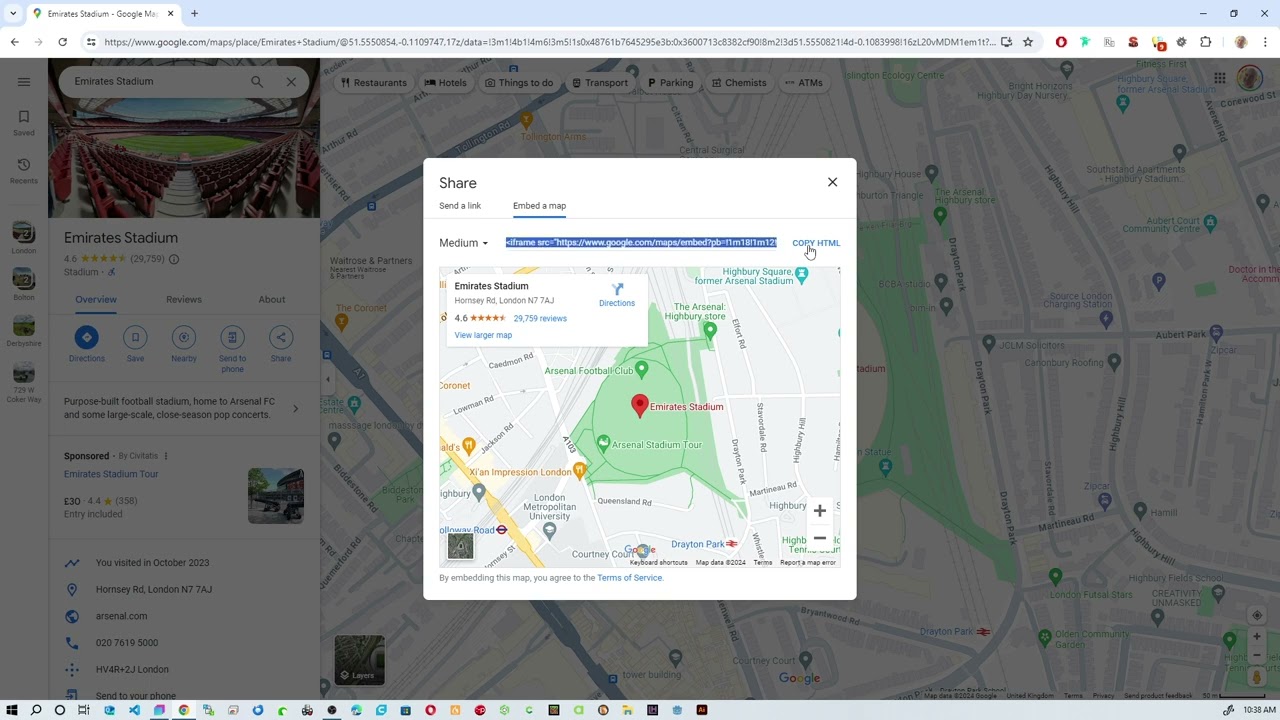
Task: Zoom in on embedded map preview
Action: 819,511
